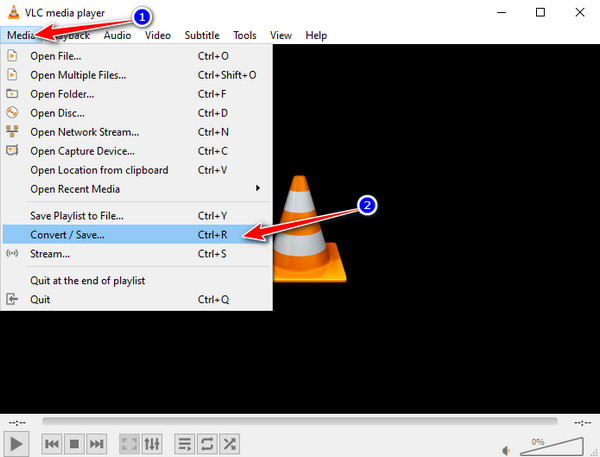Click the Next media button
The image size is (600, 457).
pyautogui.click(x=96, y=444)
